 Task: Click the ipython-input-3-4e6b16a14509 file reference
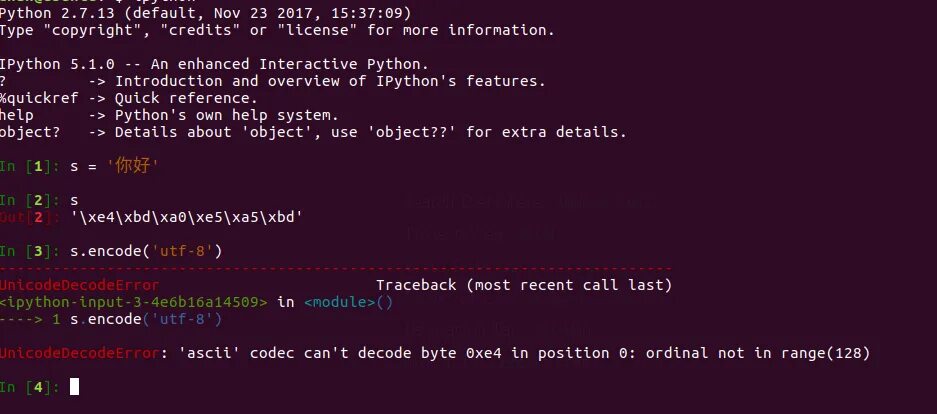(133, 302)
